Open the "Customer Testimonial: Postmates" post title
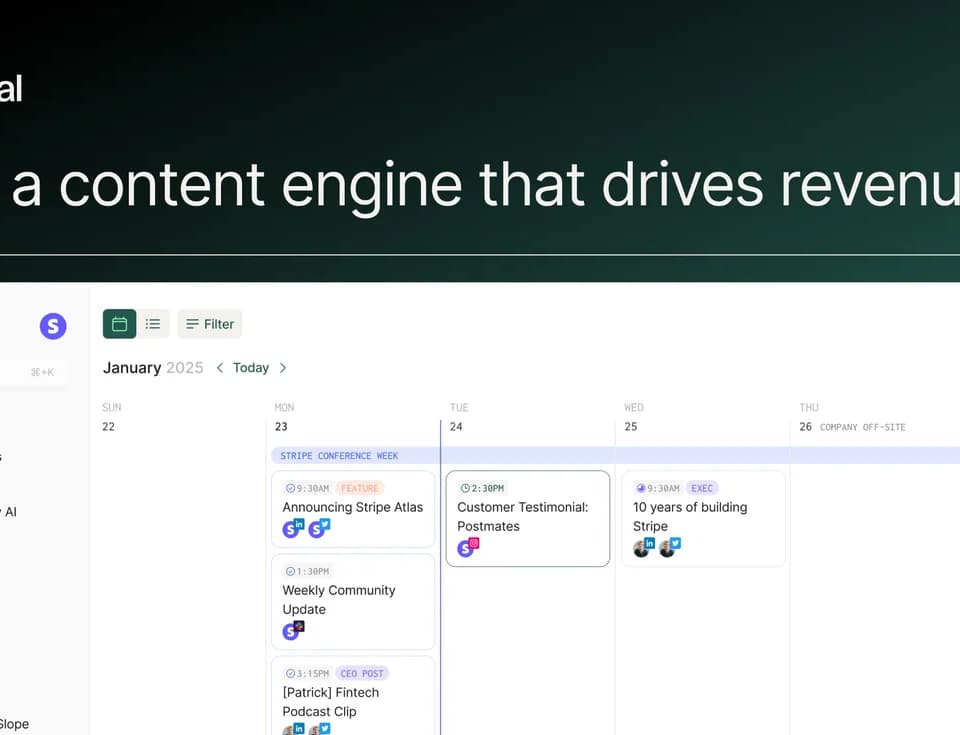Image resolution: width=960 pixels, height=735 pixels. (523, 516)
